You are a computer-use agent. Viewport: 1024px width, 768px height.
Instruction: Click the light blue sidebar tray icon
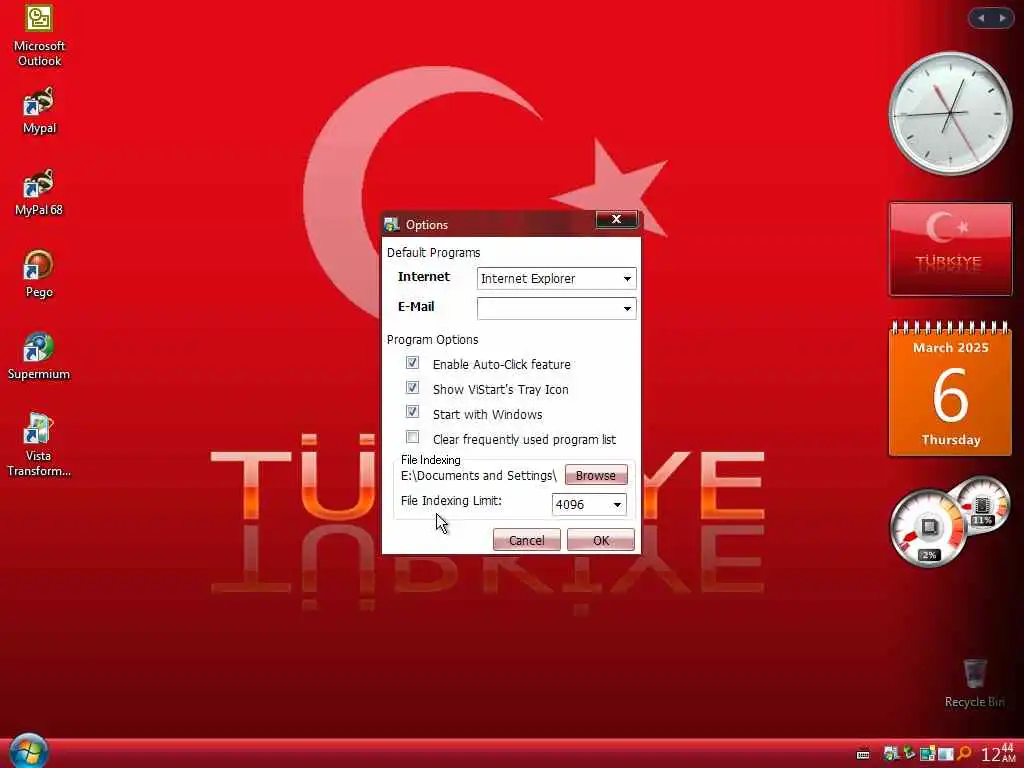click(946, 754)
